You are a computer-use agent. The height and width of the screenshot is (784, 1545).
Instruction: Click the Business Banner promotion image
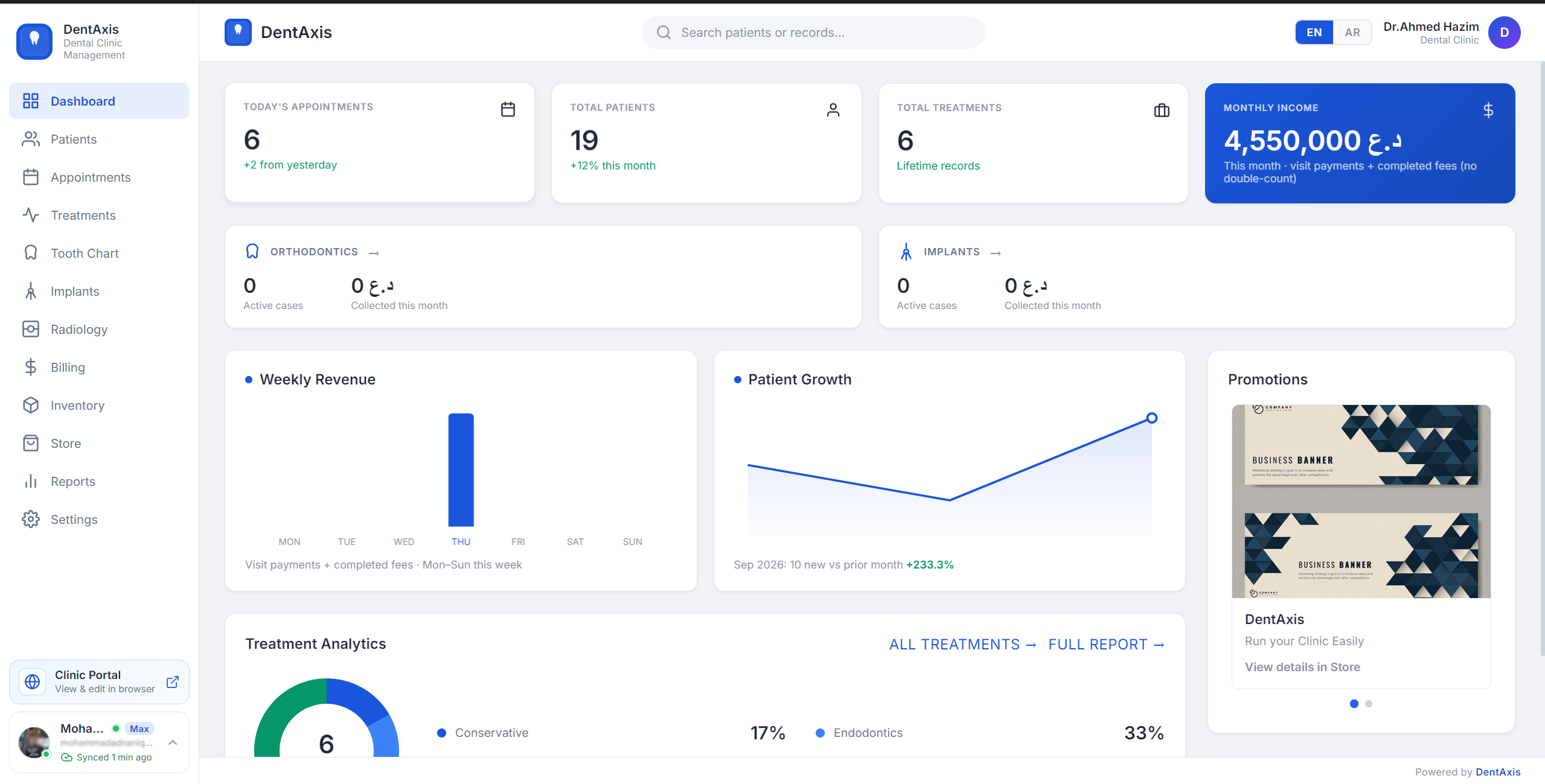tap(1361, 501)
